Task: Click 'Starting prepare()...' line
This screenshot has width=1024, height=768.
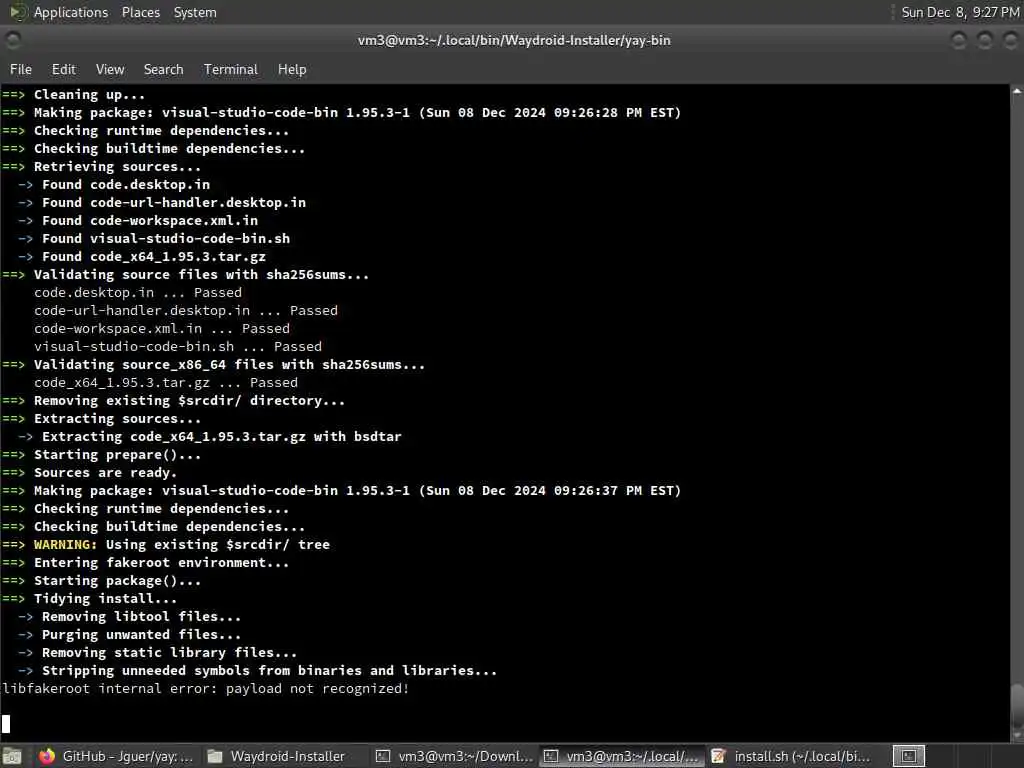Action: coord(101,455)
